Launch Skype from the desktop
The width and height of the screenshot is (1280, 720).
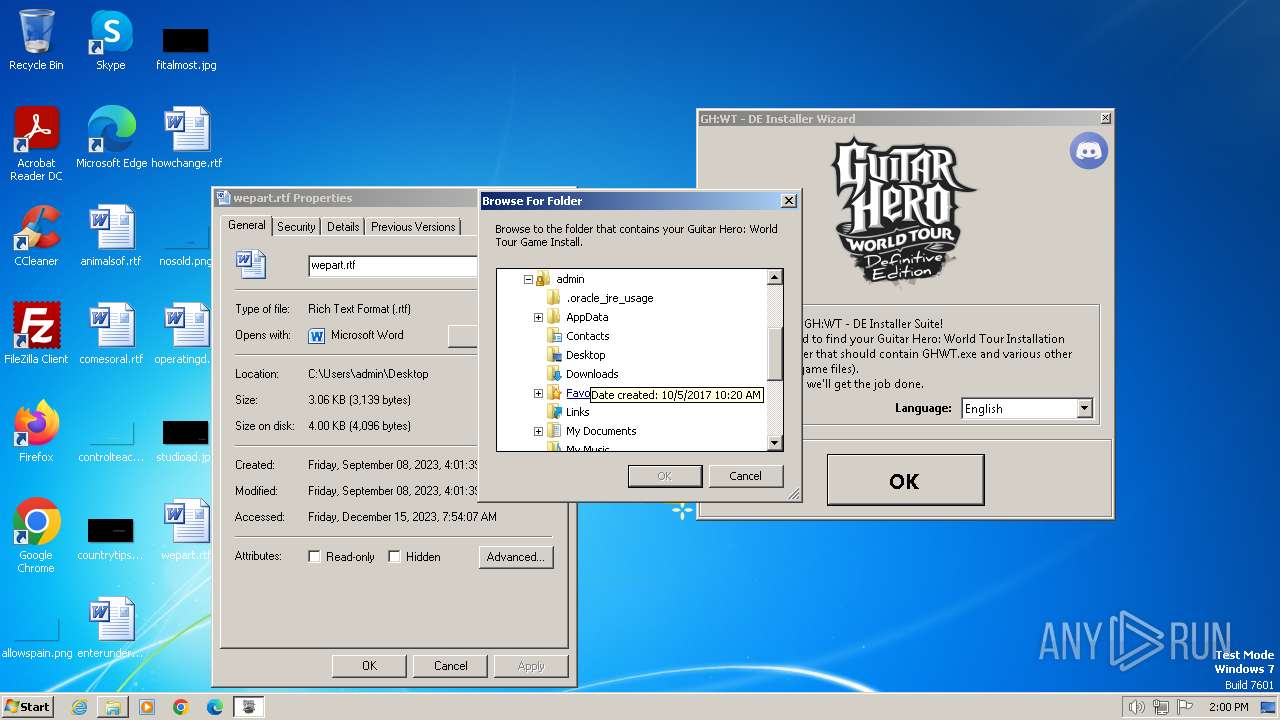coord(110,41)
